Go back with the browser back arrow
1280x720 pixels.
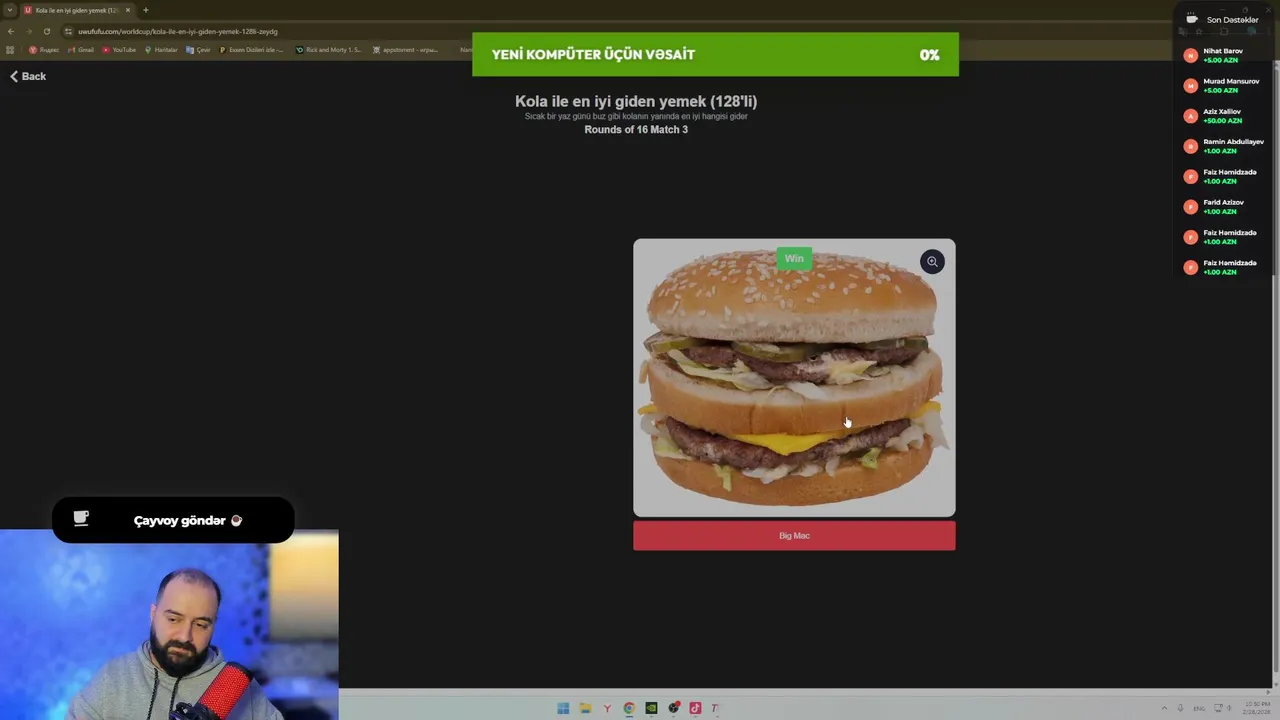click(x=10, y=31)
